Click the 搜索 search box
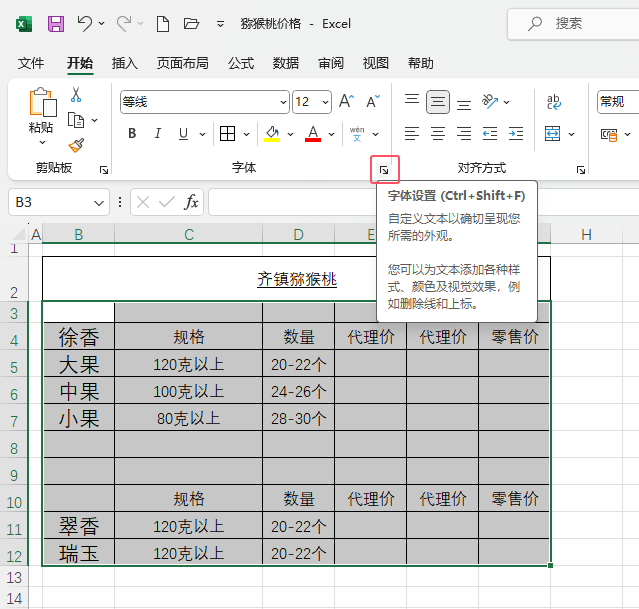 575,24
